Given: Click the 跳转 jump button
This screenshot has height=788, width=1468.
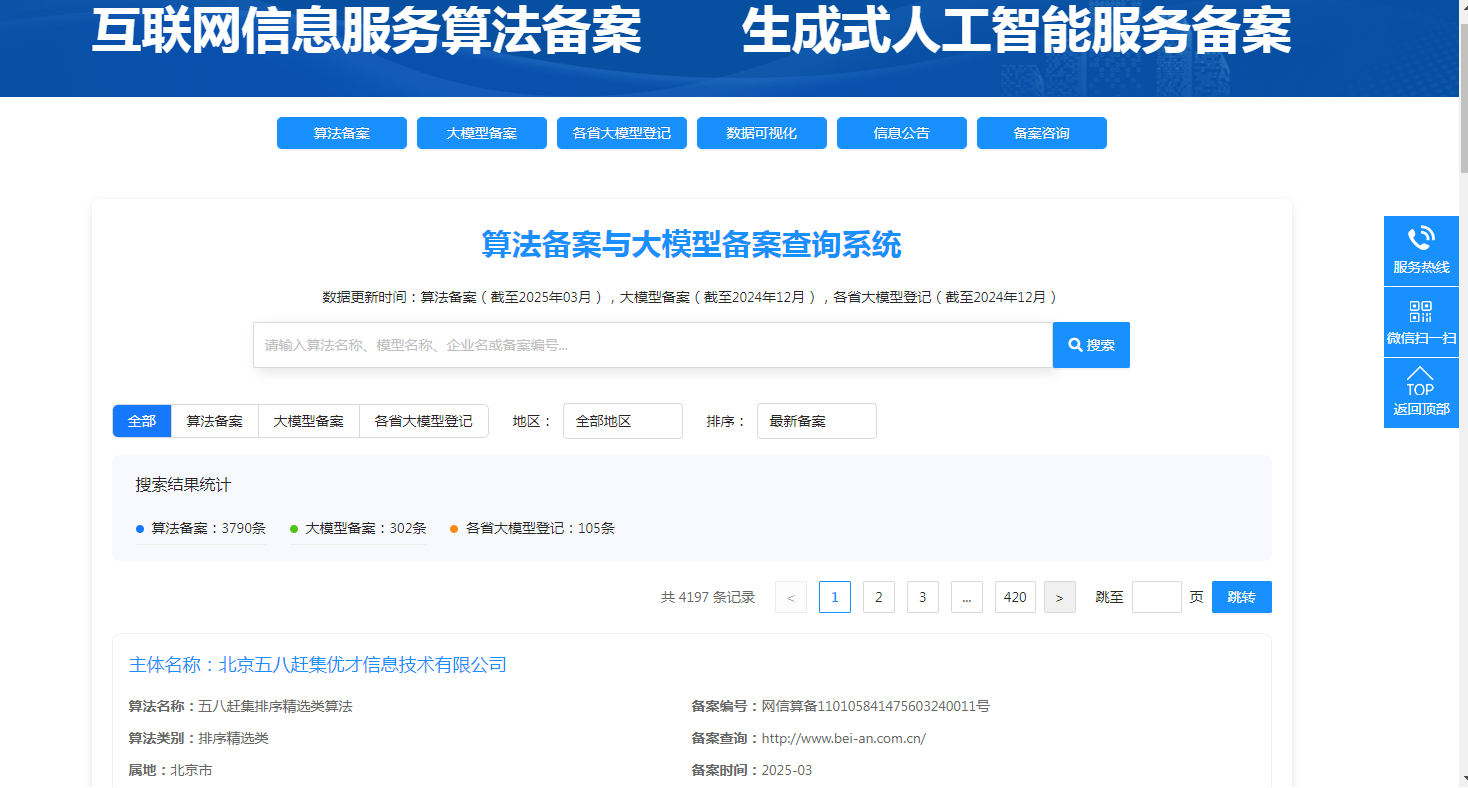Looking at the screenshot, I should click(x=1241, y=597).
